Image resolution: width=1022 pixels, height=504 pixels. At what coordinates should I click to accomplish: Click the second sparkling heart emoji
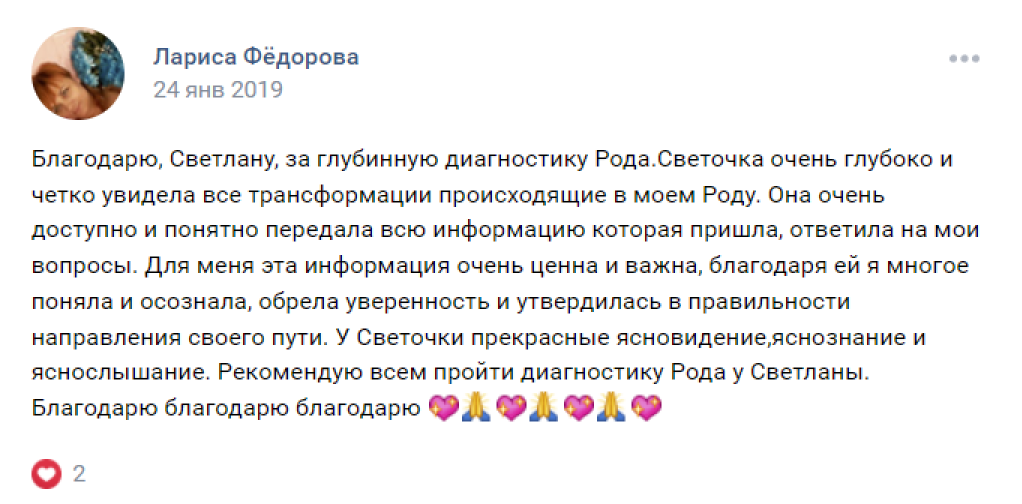coord(511,408)
